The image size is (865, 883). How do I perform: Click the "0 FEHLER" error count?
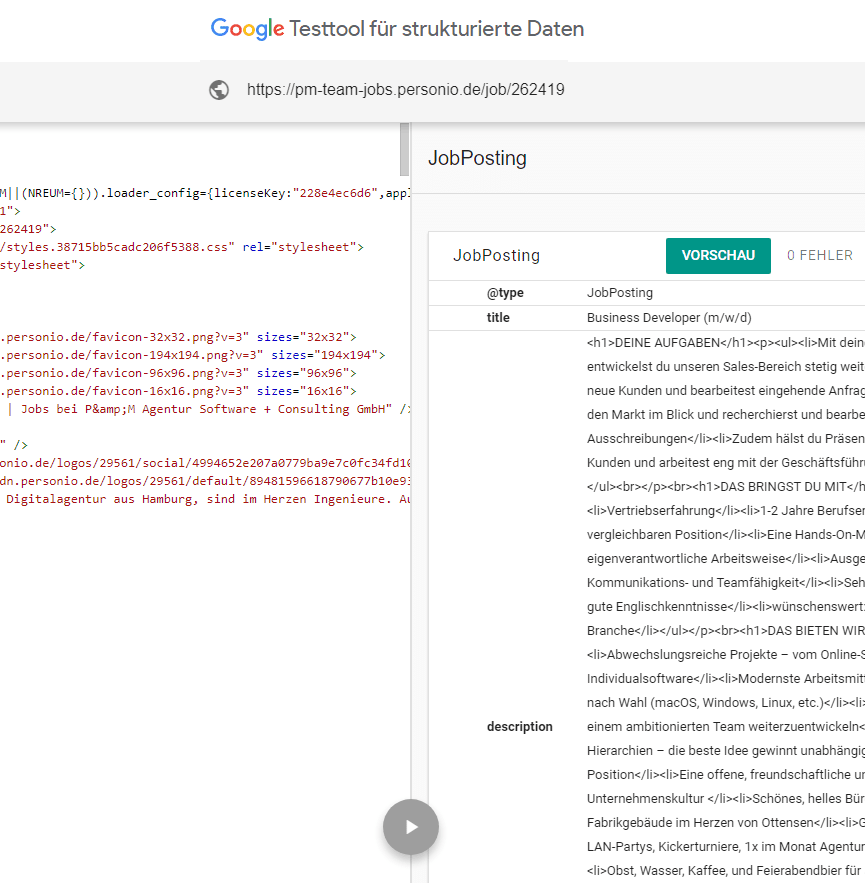tap(820, 256)
